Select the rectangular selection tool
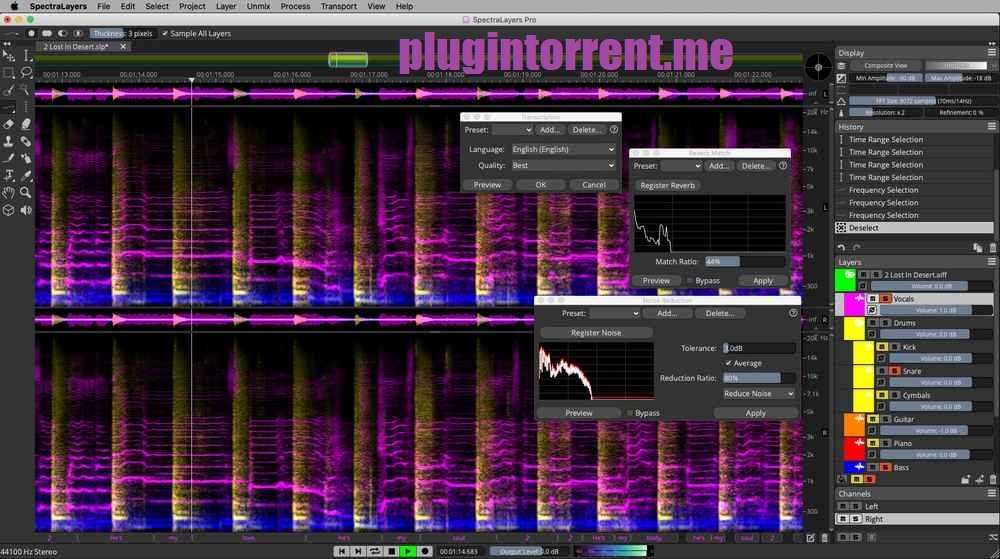This screenshot has height=559, width=1000. click(8, 73)
